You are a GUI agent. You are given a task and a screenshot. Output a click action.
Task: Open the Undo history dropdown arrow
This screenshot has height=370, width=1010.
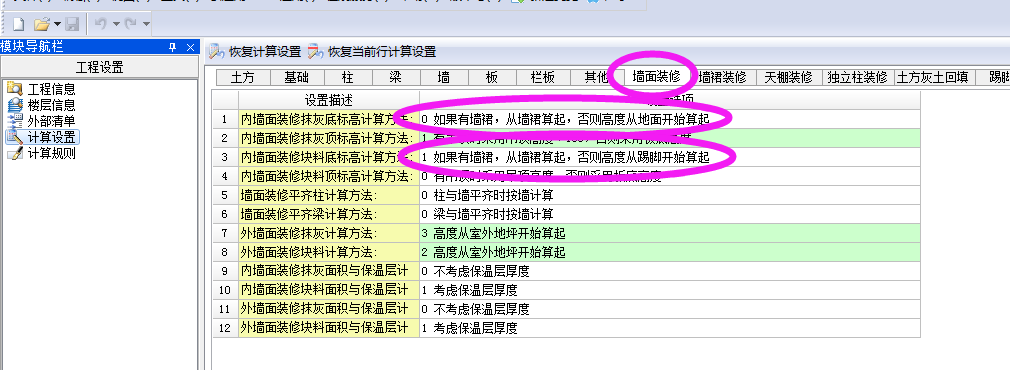(116, 24)
